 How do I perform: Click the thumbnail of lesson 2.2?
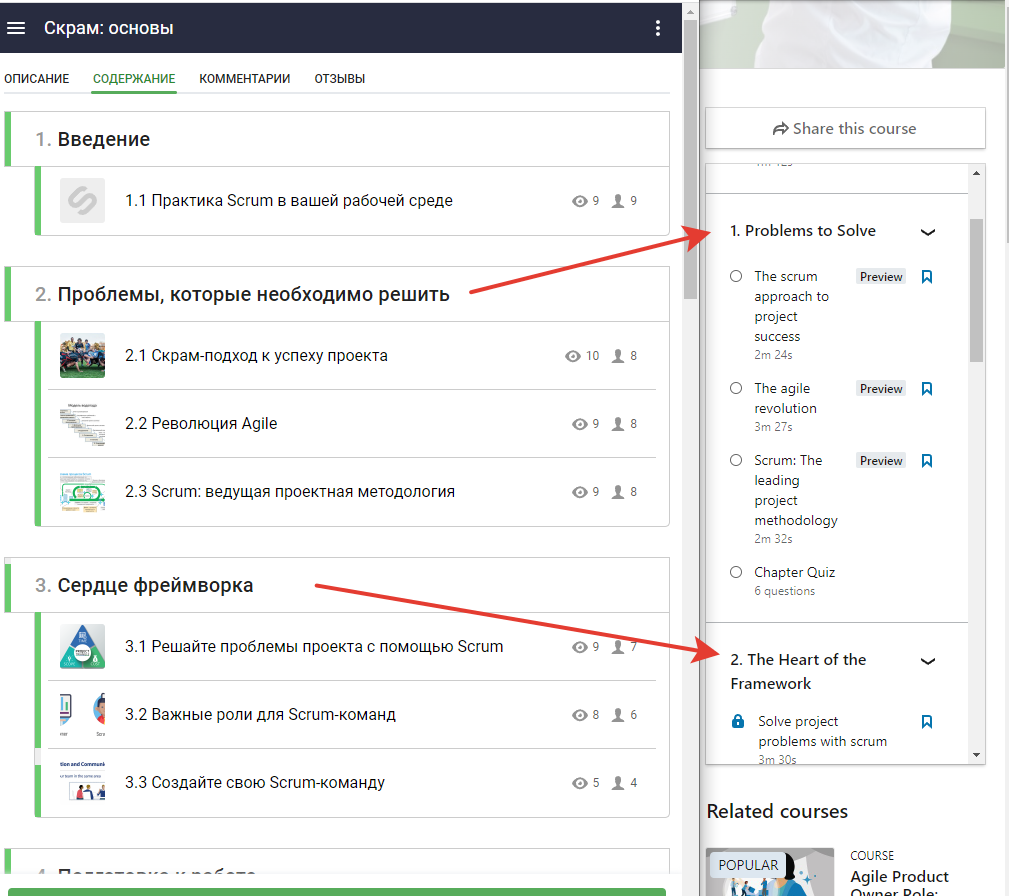click(x=82, y=424)
